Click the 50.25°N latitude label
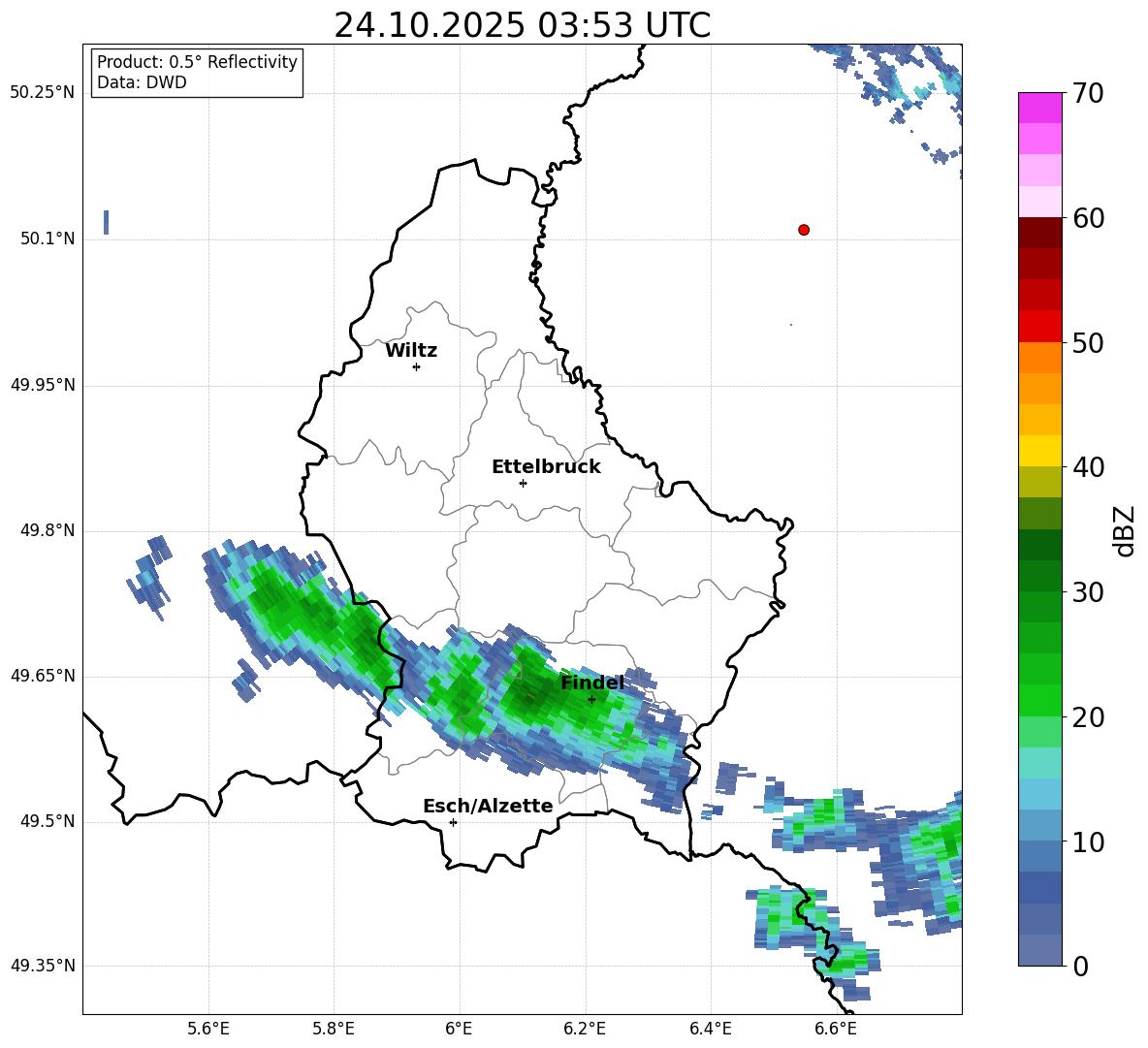1148x1048 pixels. point(42,93)
